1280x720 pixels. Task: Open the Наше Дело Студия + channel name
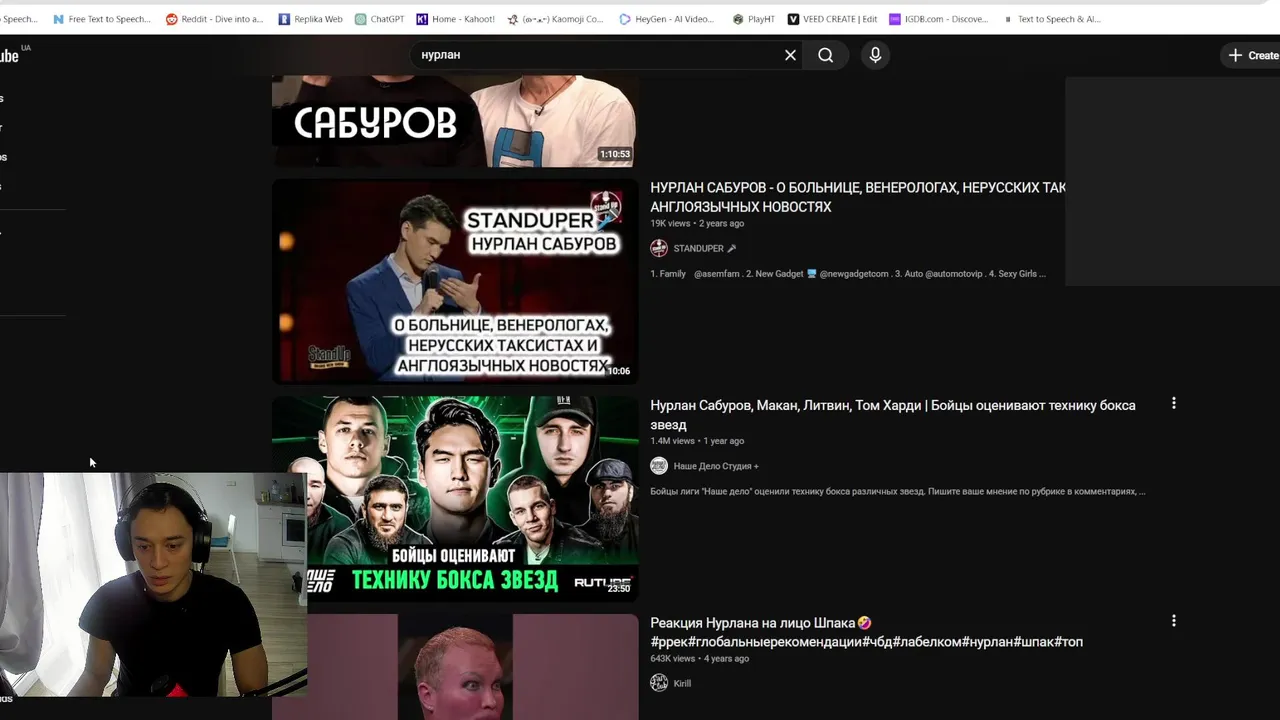[716, 466]
